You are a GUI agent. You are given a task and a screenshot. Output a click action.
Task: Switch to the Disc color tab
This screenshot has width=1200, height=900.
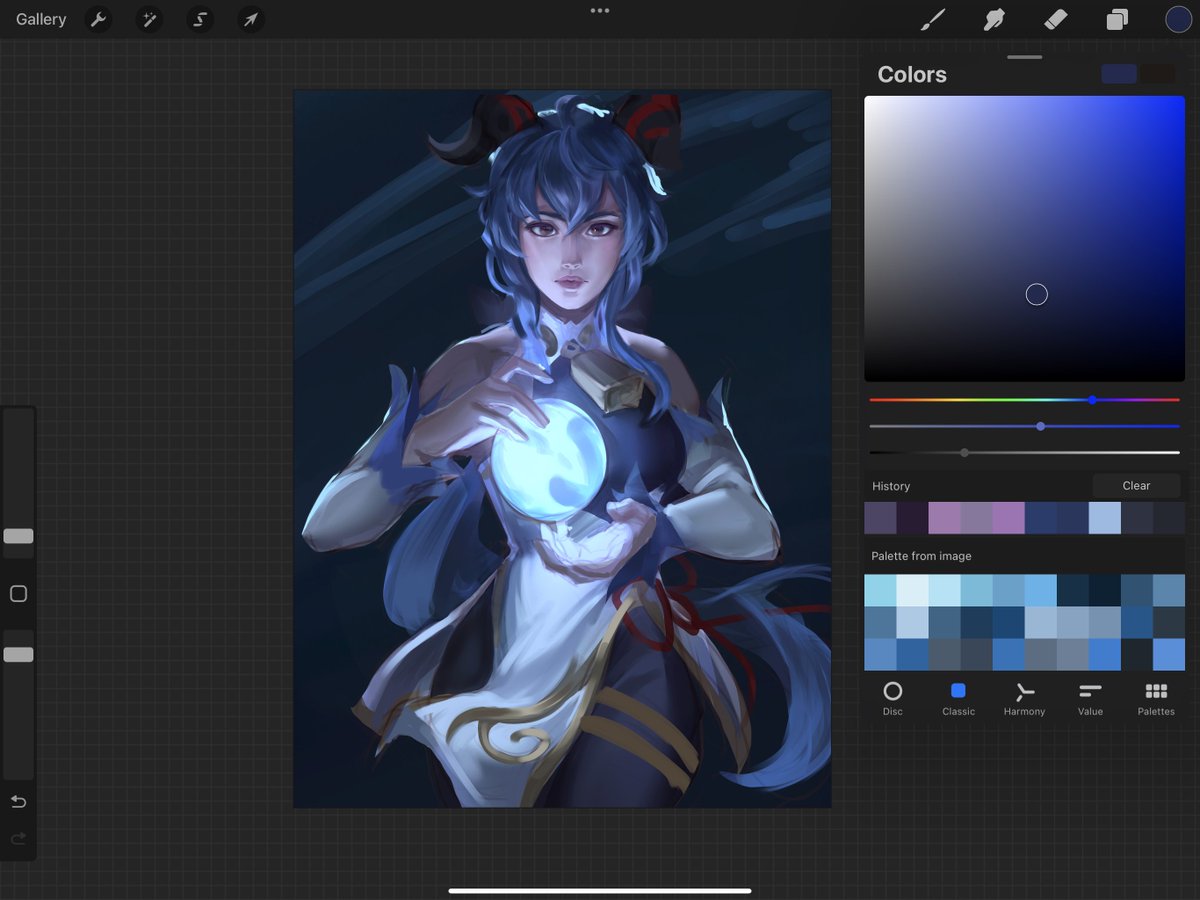[x=893, y=698]
